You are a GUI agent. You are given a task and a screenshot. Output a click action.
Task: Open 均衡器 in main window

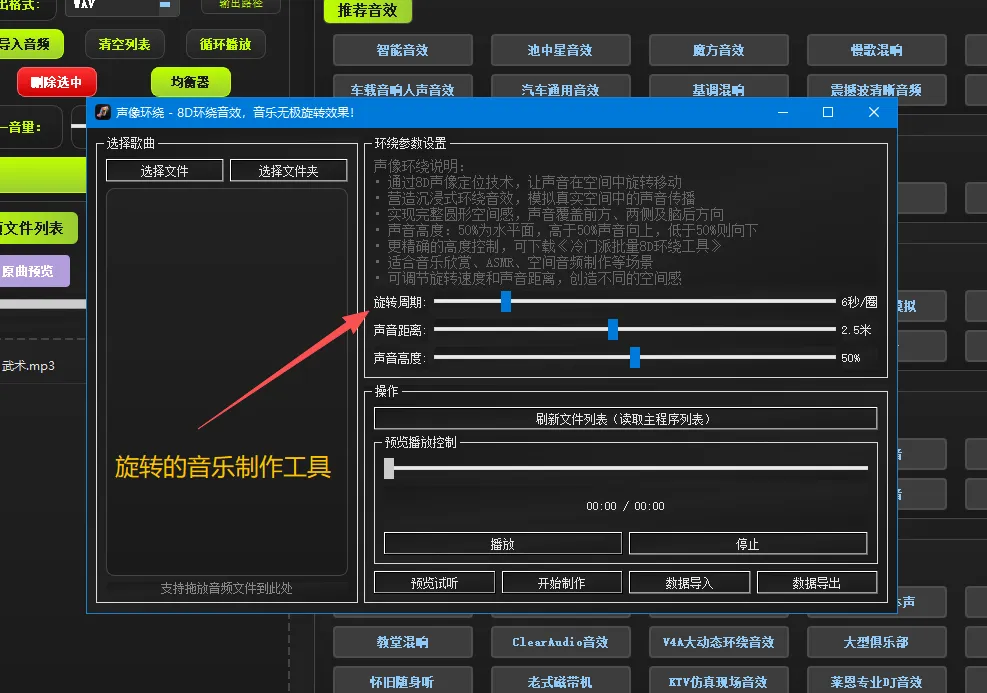click(191, 82)
